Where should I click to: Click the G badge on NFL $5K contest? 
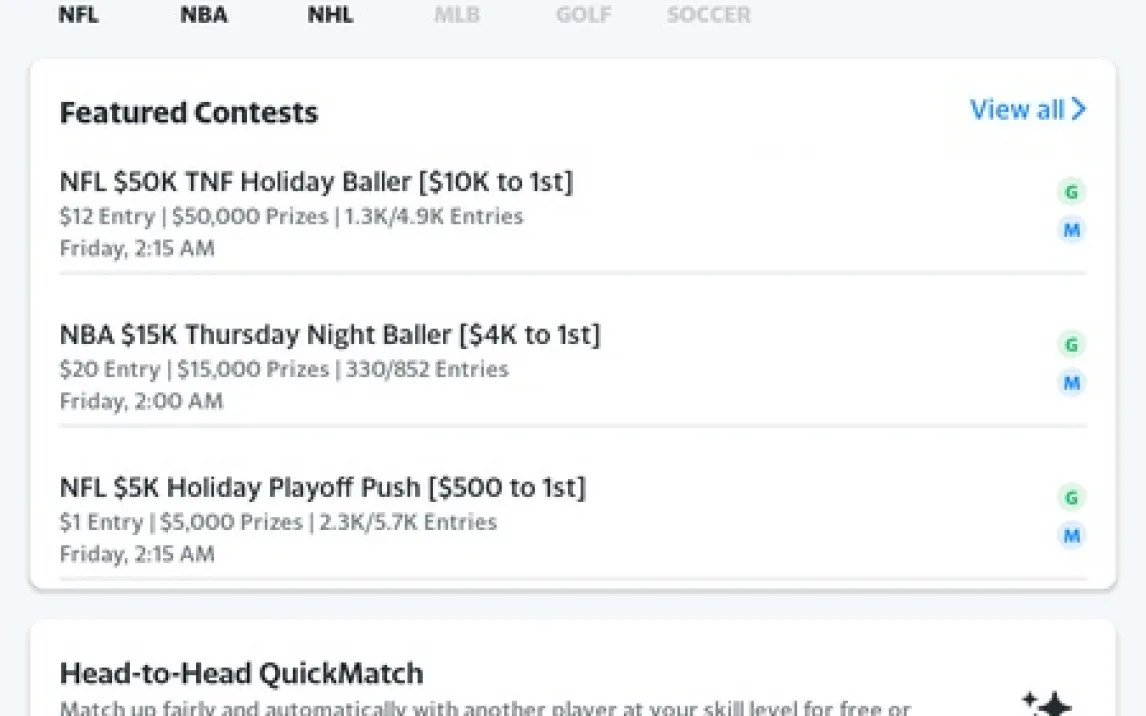click(1071, 498)
